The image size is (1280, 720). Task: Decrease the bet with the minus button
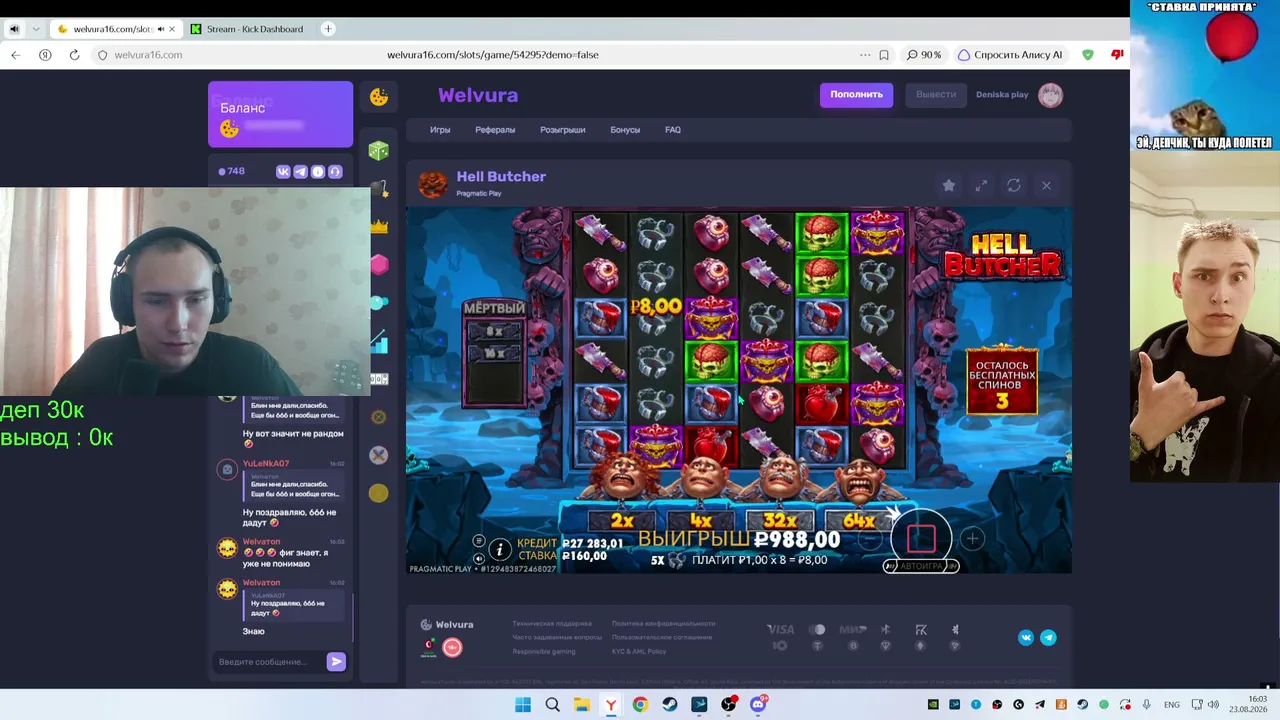[x=871, y=539]
